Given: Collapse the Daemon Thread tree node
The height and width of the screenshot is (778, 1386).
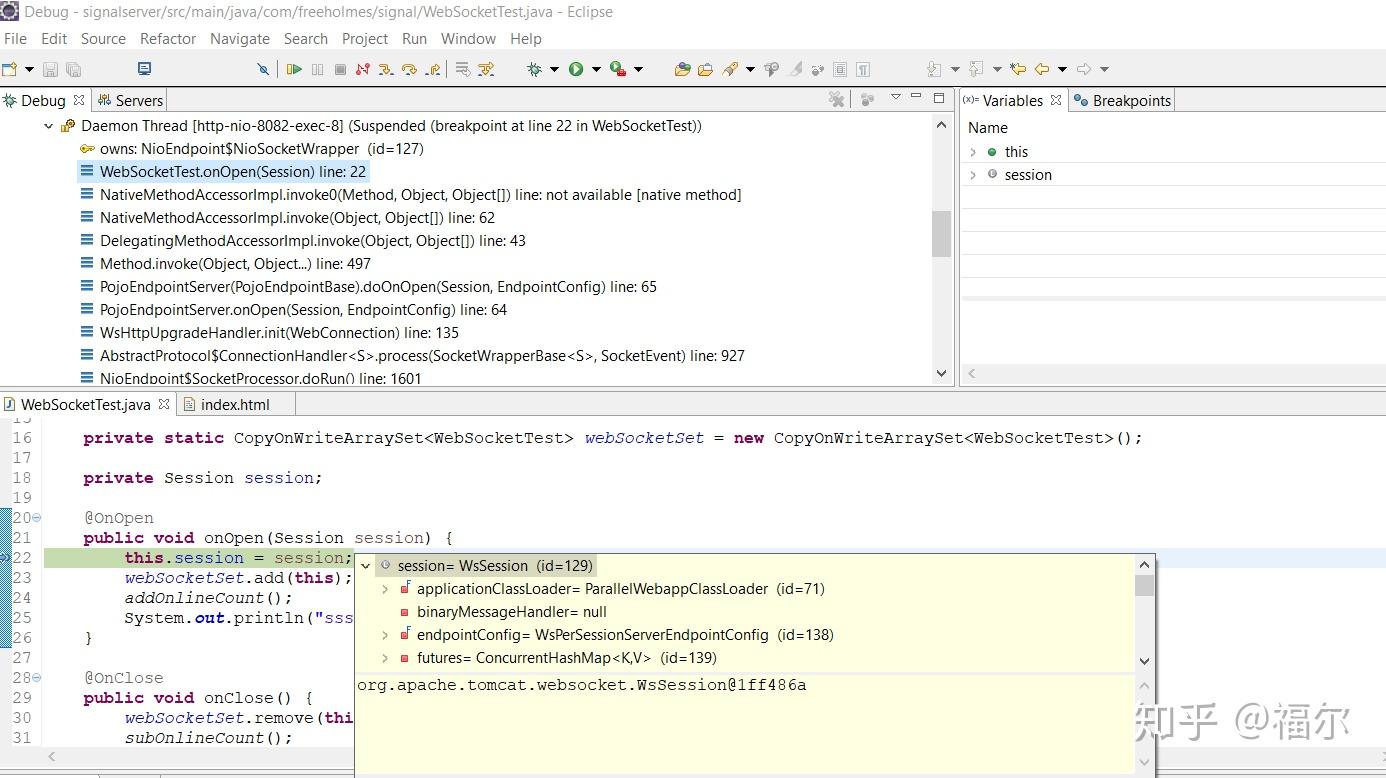Looking at the screenshot, I should 48,126.
